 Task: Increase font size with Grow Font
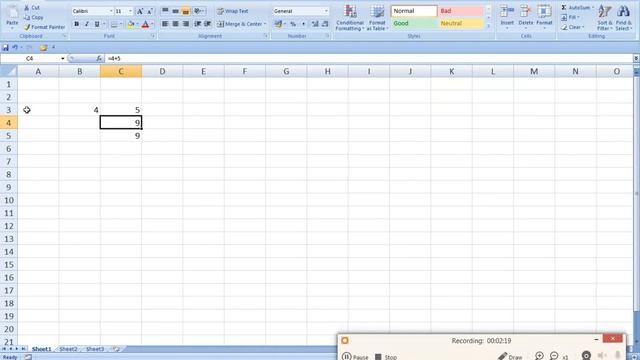[x=140, y=11]
